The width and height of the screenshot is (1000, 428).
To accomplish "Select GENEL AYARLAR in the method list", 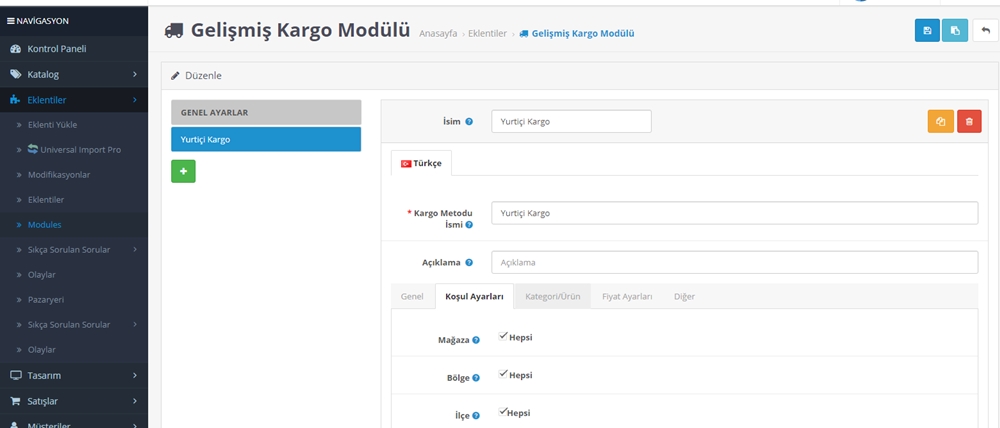I will [266, 112].
